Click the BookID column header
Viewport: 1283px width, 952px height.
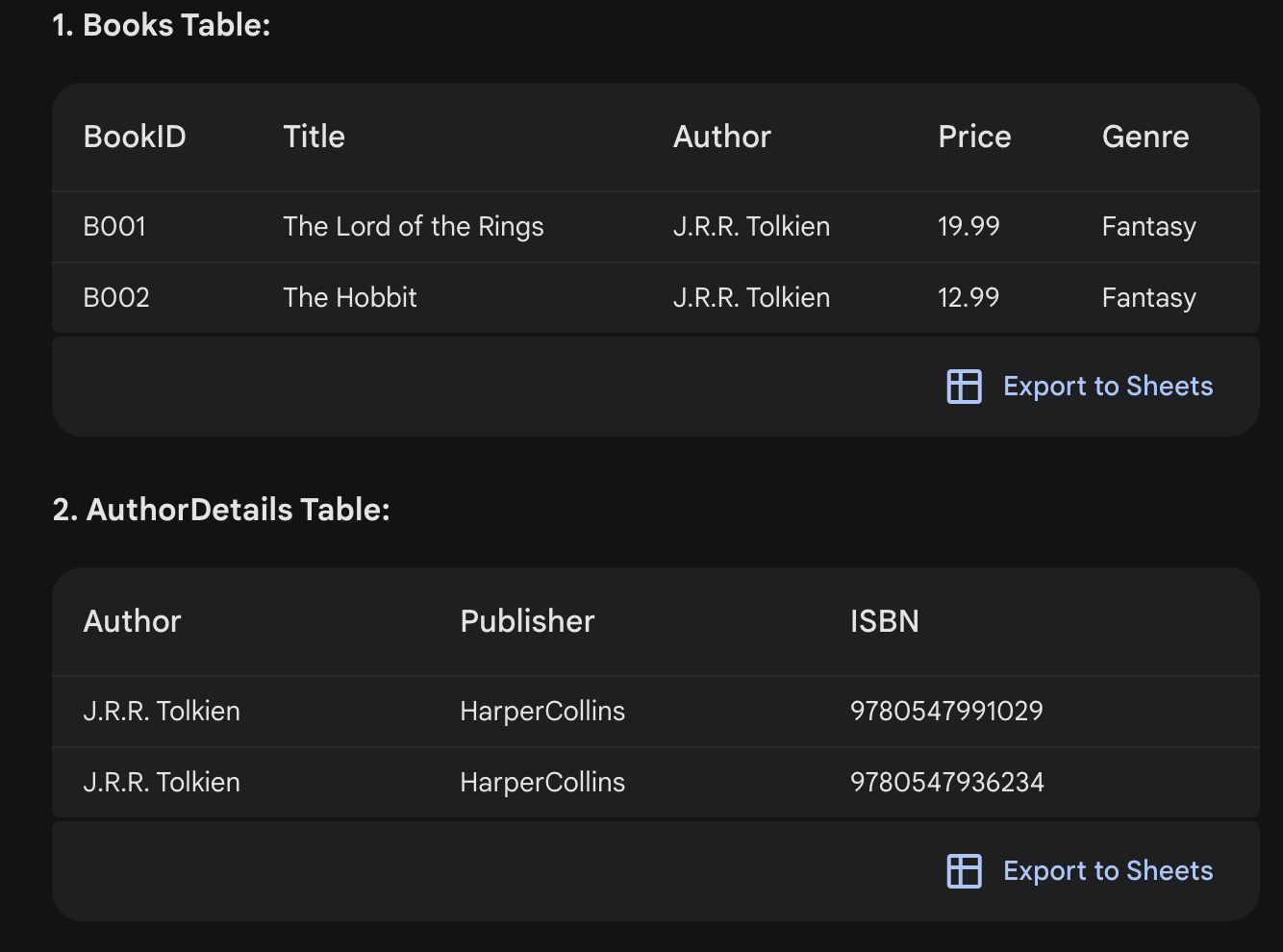(x=135, y=137)
